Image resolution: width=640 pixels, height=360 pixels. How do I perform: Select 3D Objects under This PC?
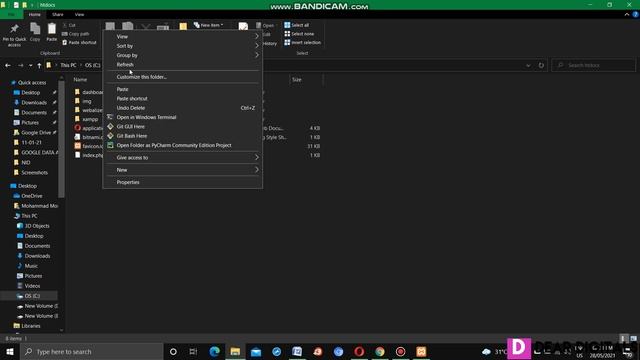pos(37,226)
